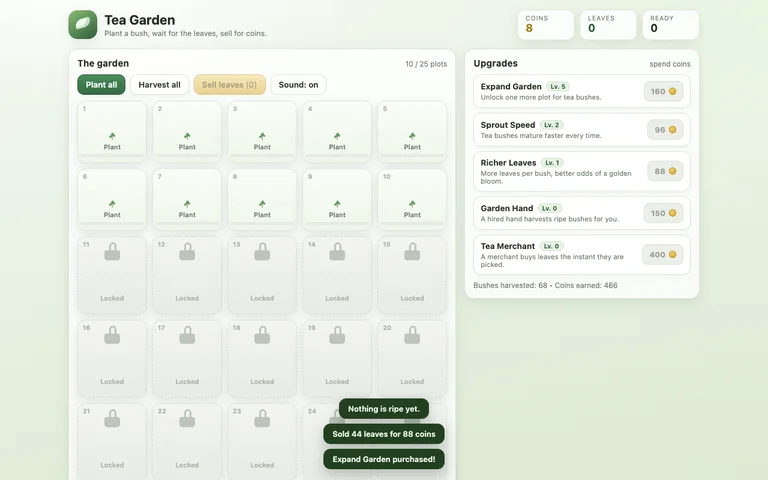Image resolution: width=768 pixels, height=480 pixels.
Task: Buy Sprout Speed for 96 coins
Action: 665,130
